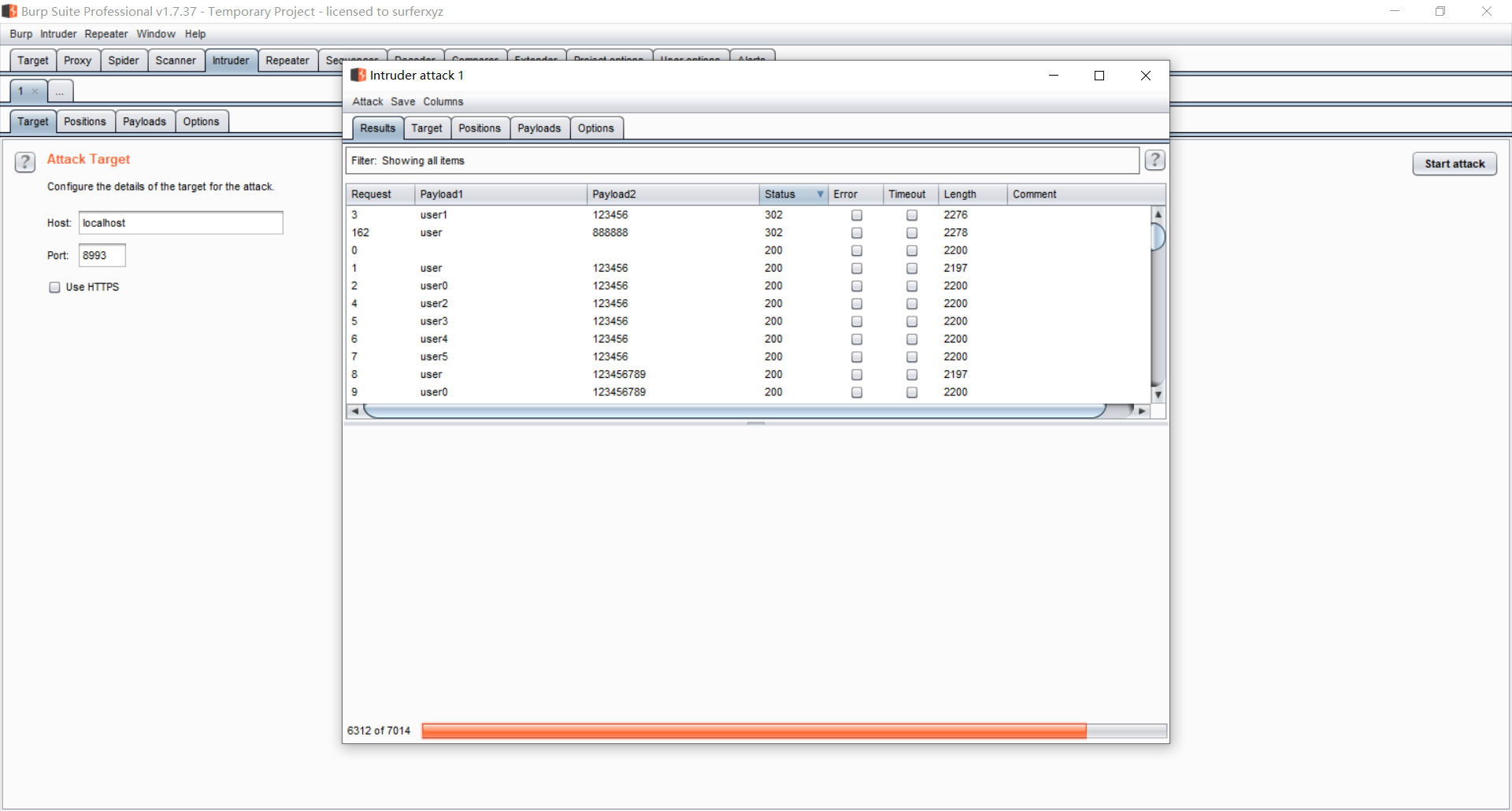
Task: Open the Columns menu
Action: (443, 102)
